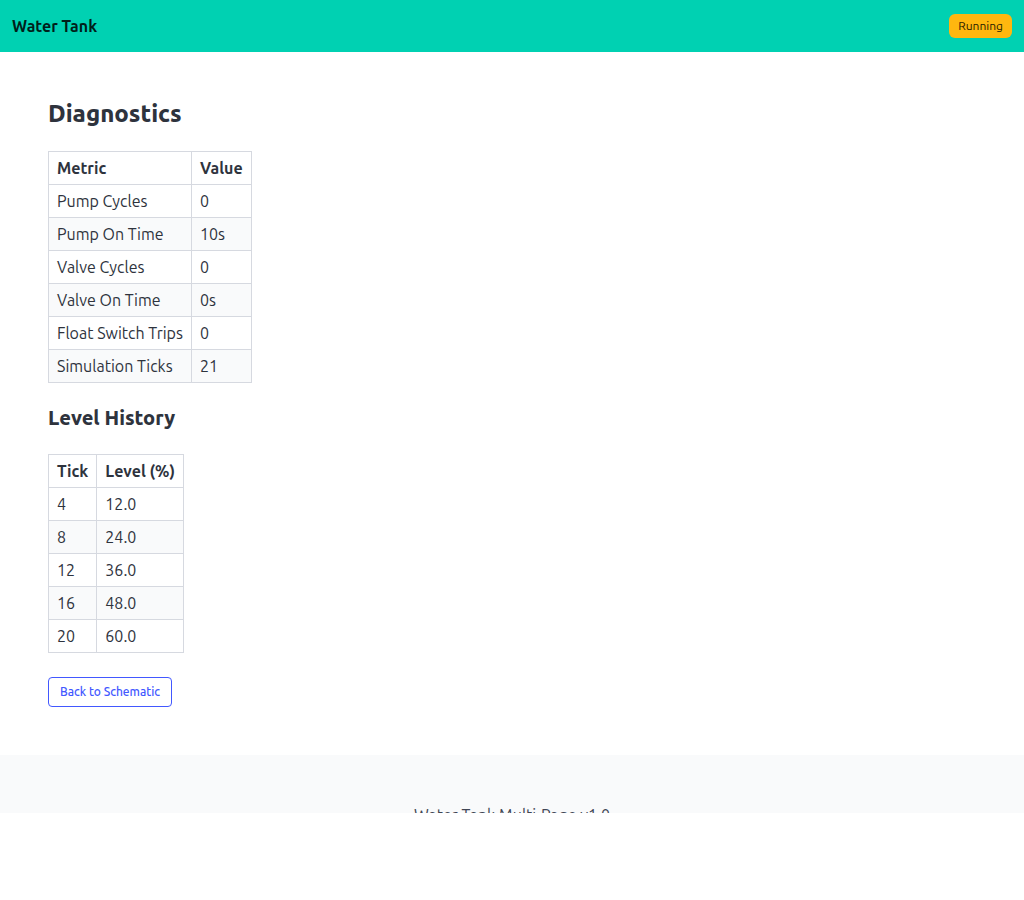
Task: Click the Tick column header
Action: [72, 472]
